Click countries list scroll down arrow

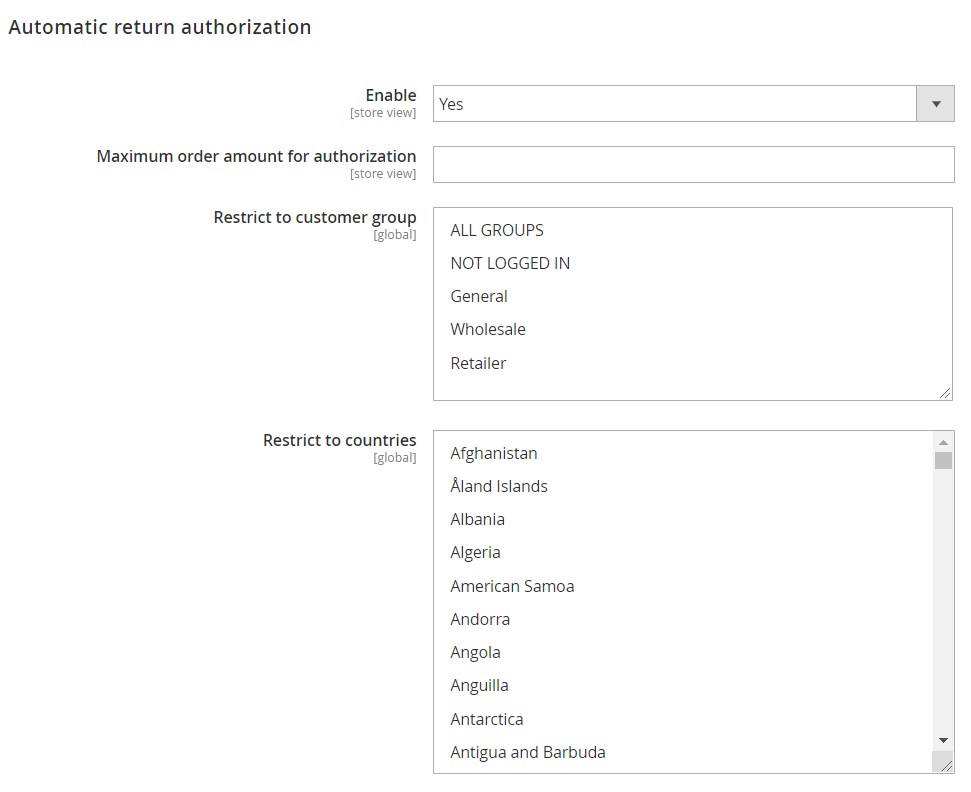[943, 740]
